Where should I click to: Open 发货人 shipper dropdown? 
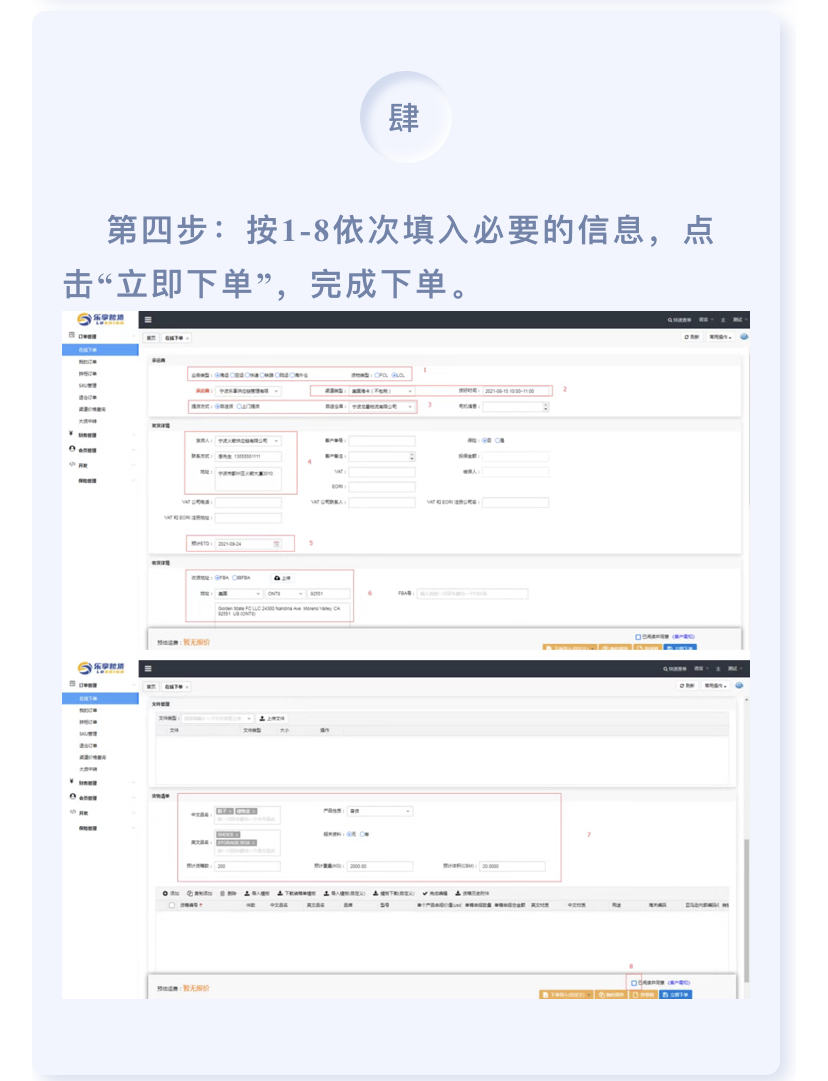click(248, 441)
